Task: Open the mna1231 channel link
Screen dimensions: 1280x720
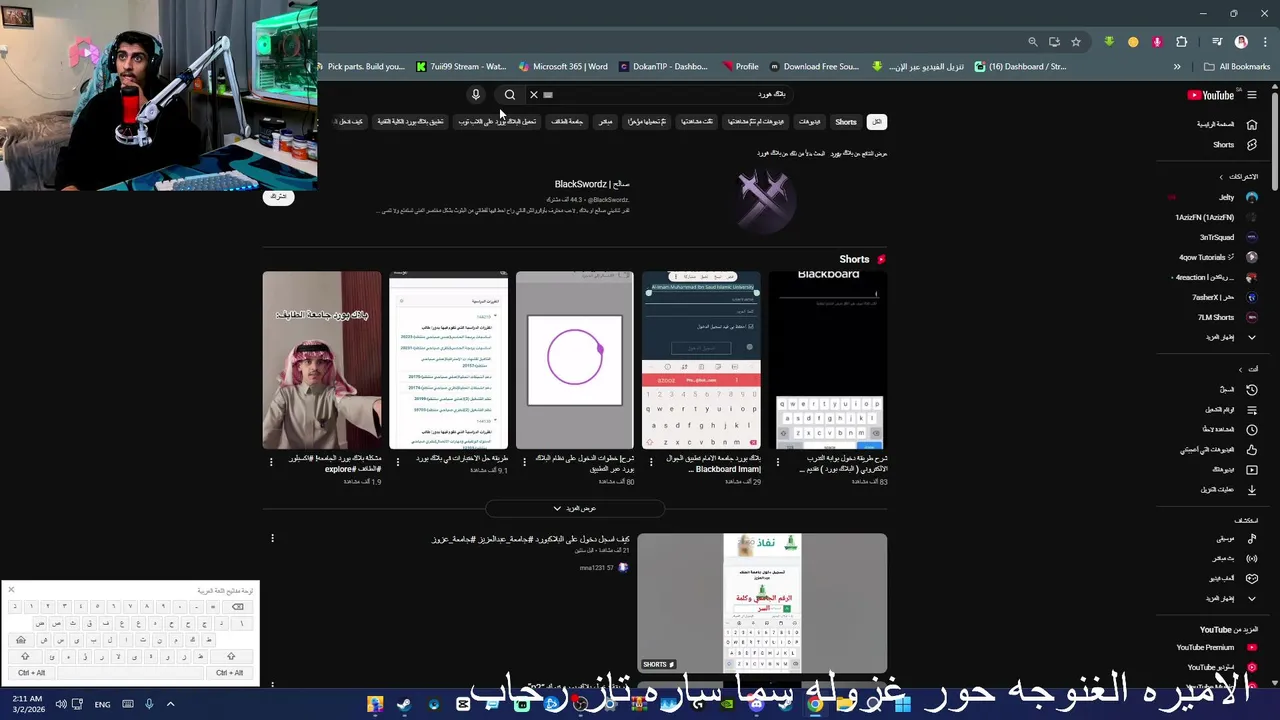Action: click(x=596, y=568)
